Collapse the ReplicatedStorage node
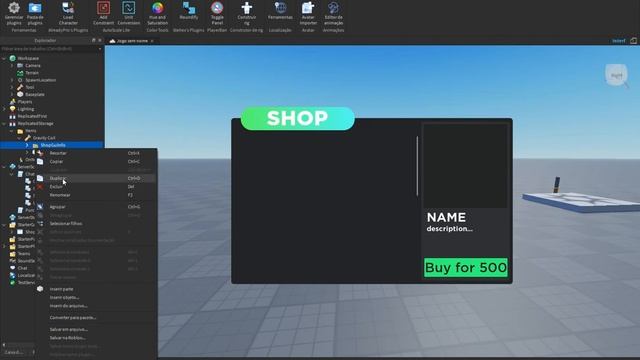The image size is (640, 360). pos(4,124)
